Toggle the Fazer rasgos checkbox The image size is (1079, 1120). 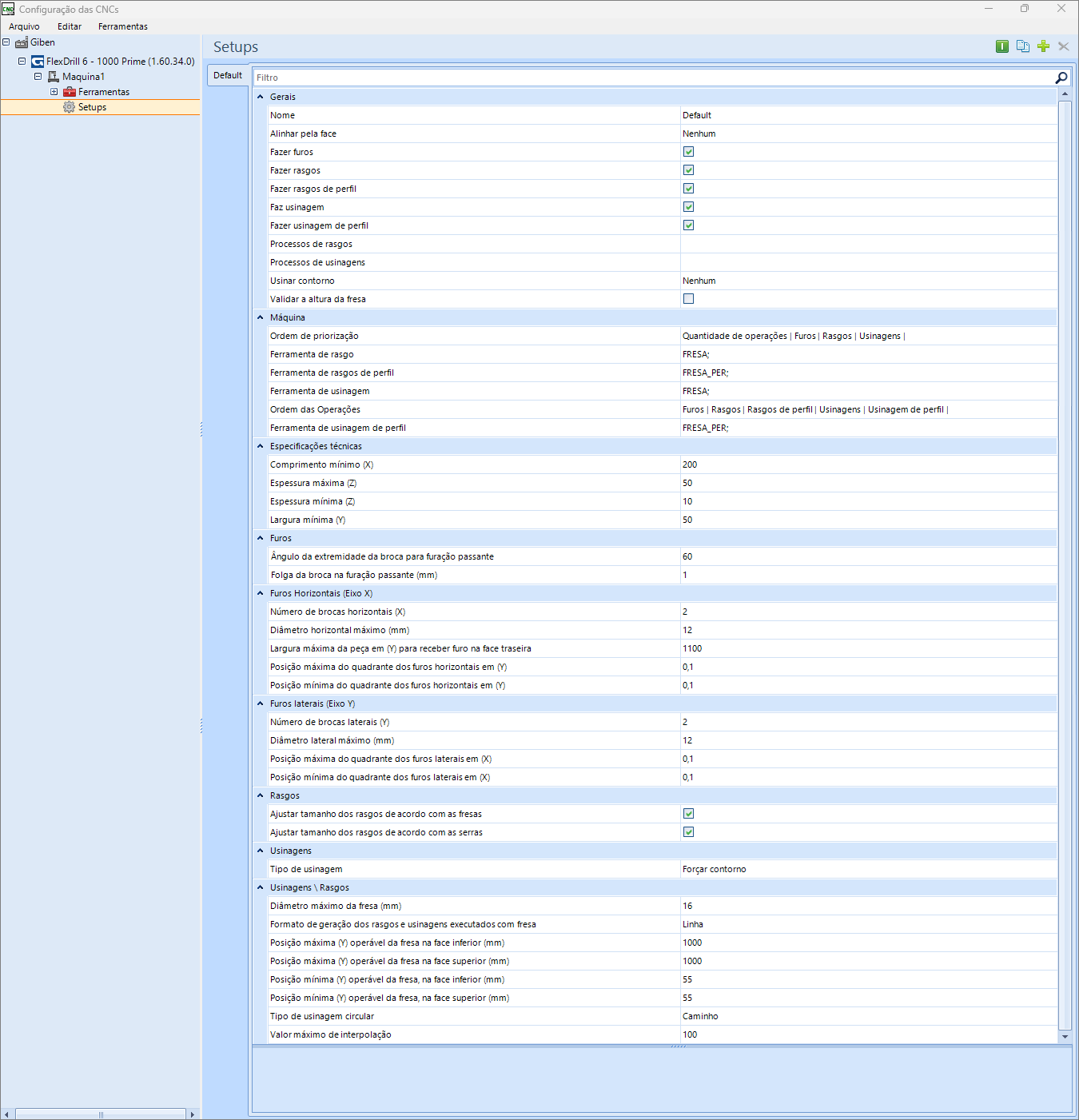[x=688, y=170]
